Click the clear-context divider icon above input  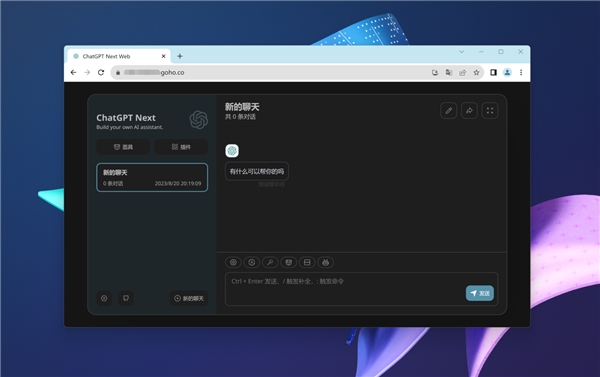coord(307,262)
